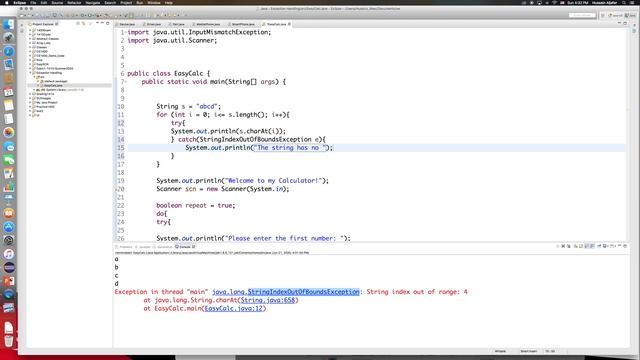Select the Array Lists project
The image size is (640, 360).
point(43,43)
